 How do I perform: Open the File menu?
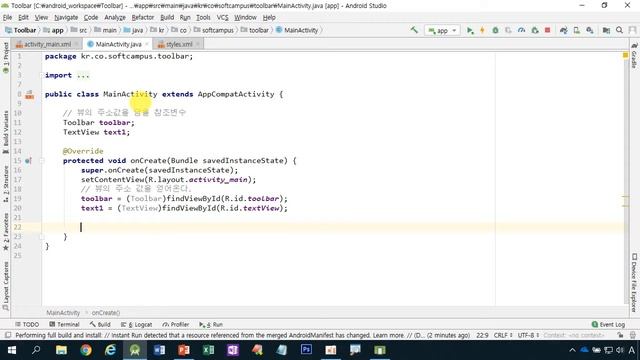point(7,18)
